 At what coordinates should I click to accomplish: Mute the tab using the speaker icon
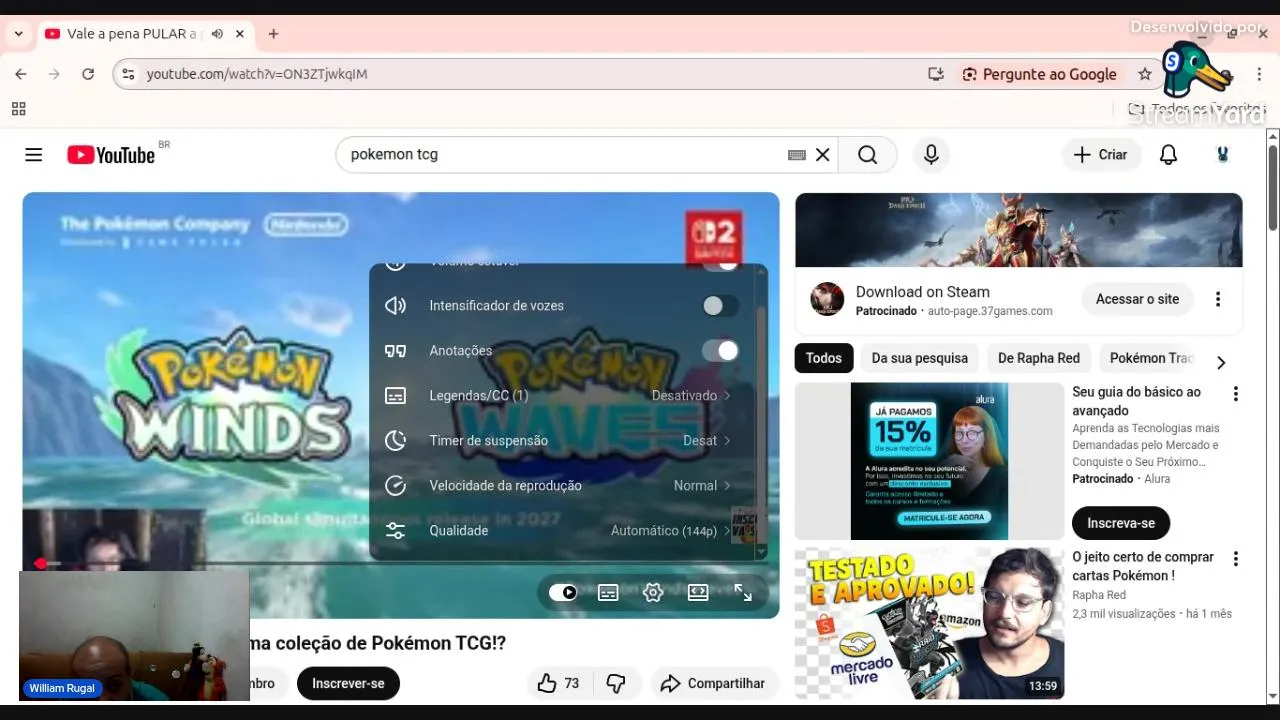(x=217, y=34)
